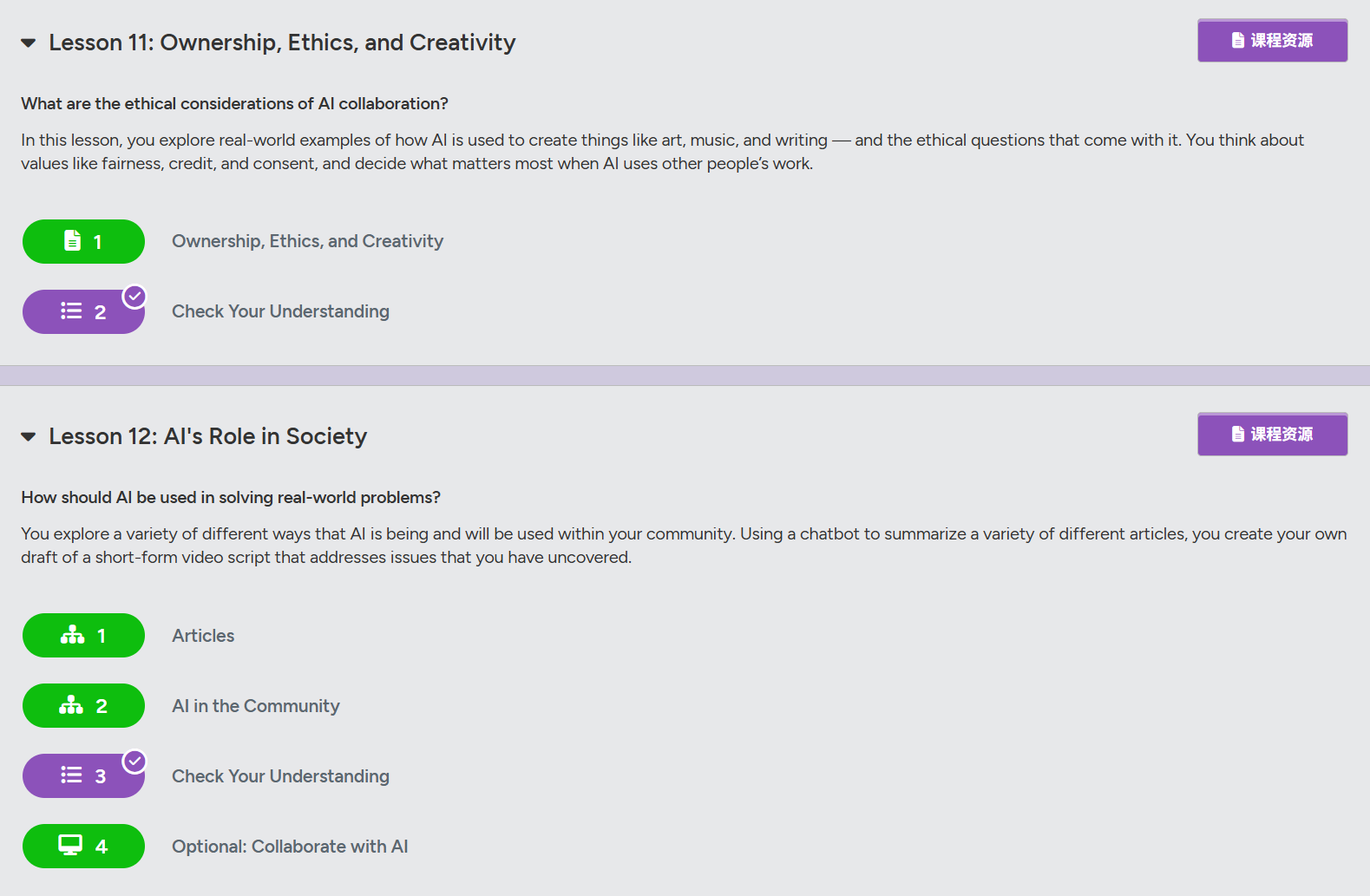Viewport: 1370px width, 896px height.
Task: Open Lesson 11 level 1 document bubble
Action: tap(83, 241)
